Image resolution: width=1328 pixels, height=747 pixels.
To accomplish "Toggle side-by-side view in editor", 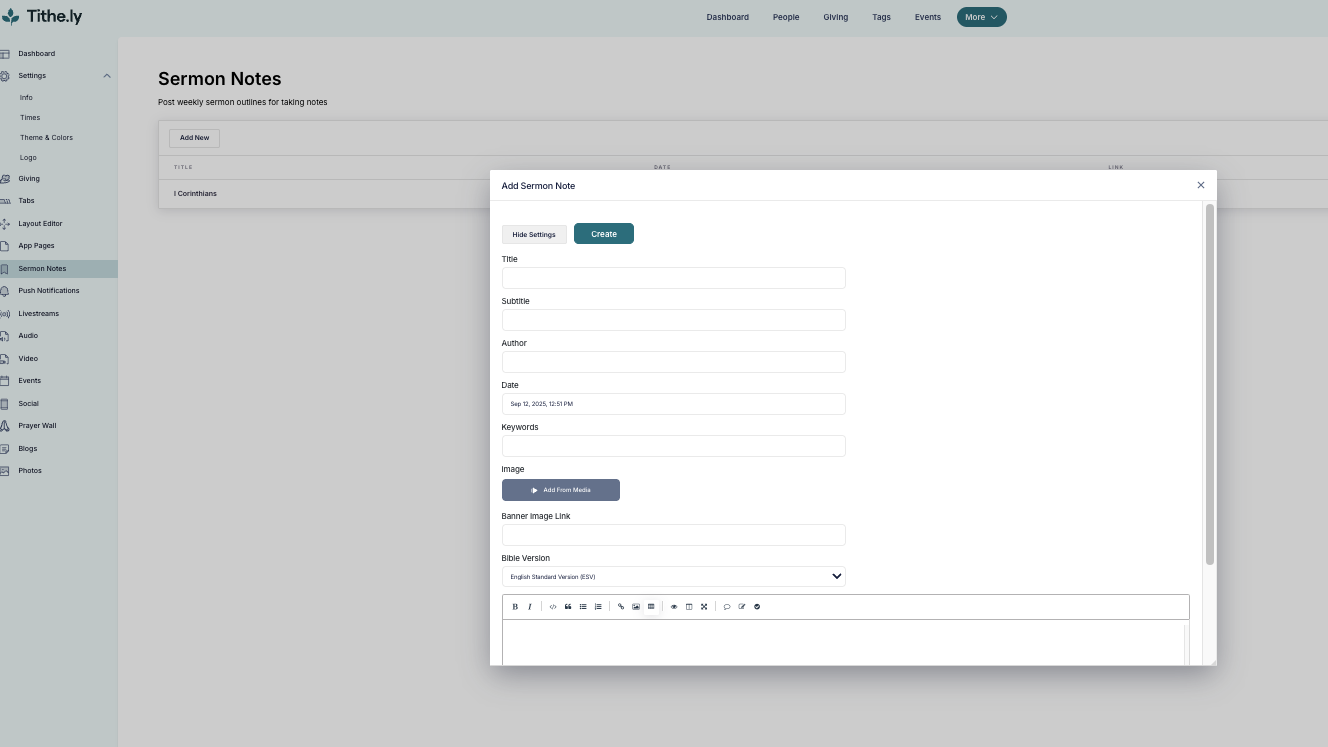I will [689, 607].
